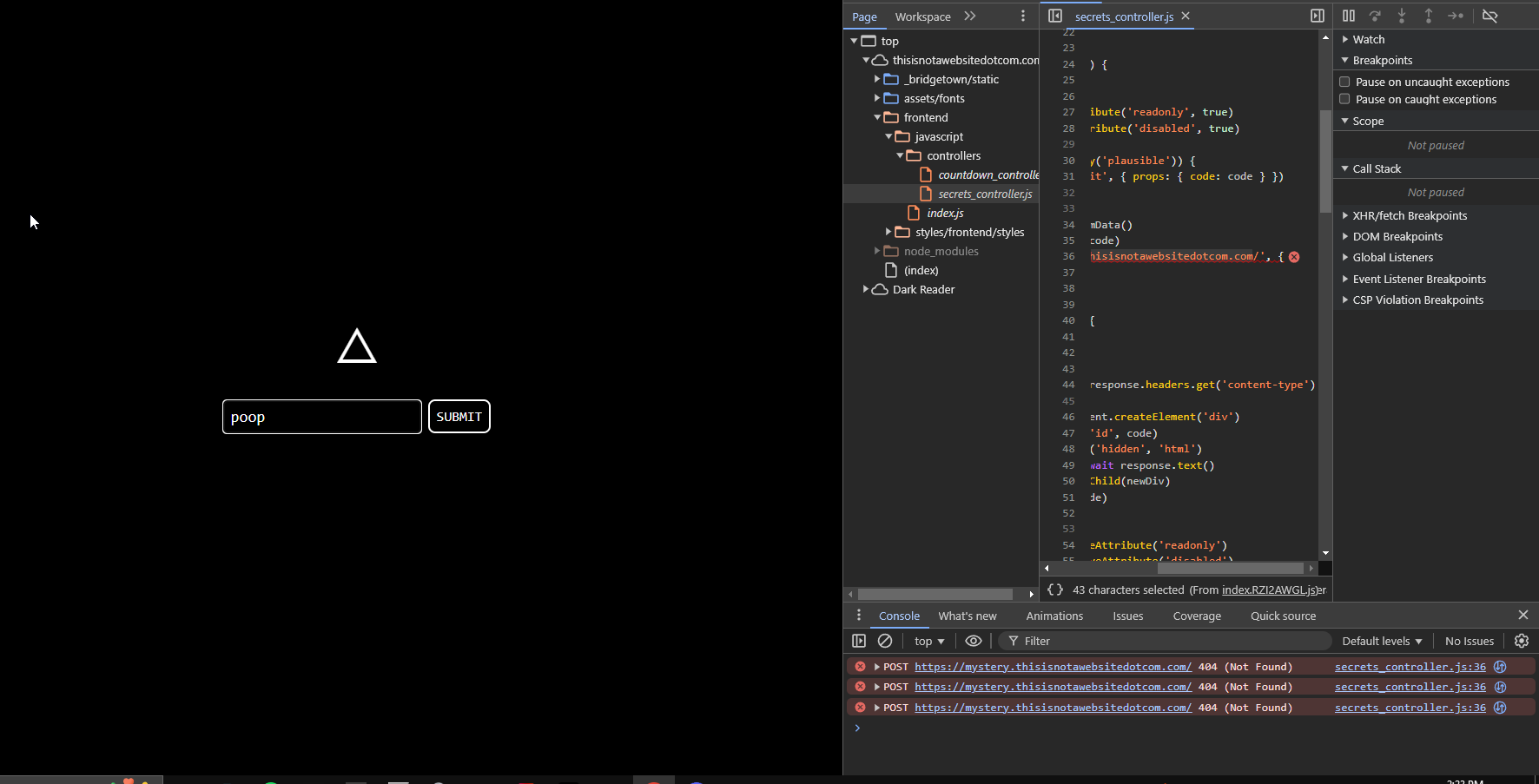Open the Default levels dropdown
This screenshot has width=1539, height=784.
tap(1381, 641)
